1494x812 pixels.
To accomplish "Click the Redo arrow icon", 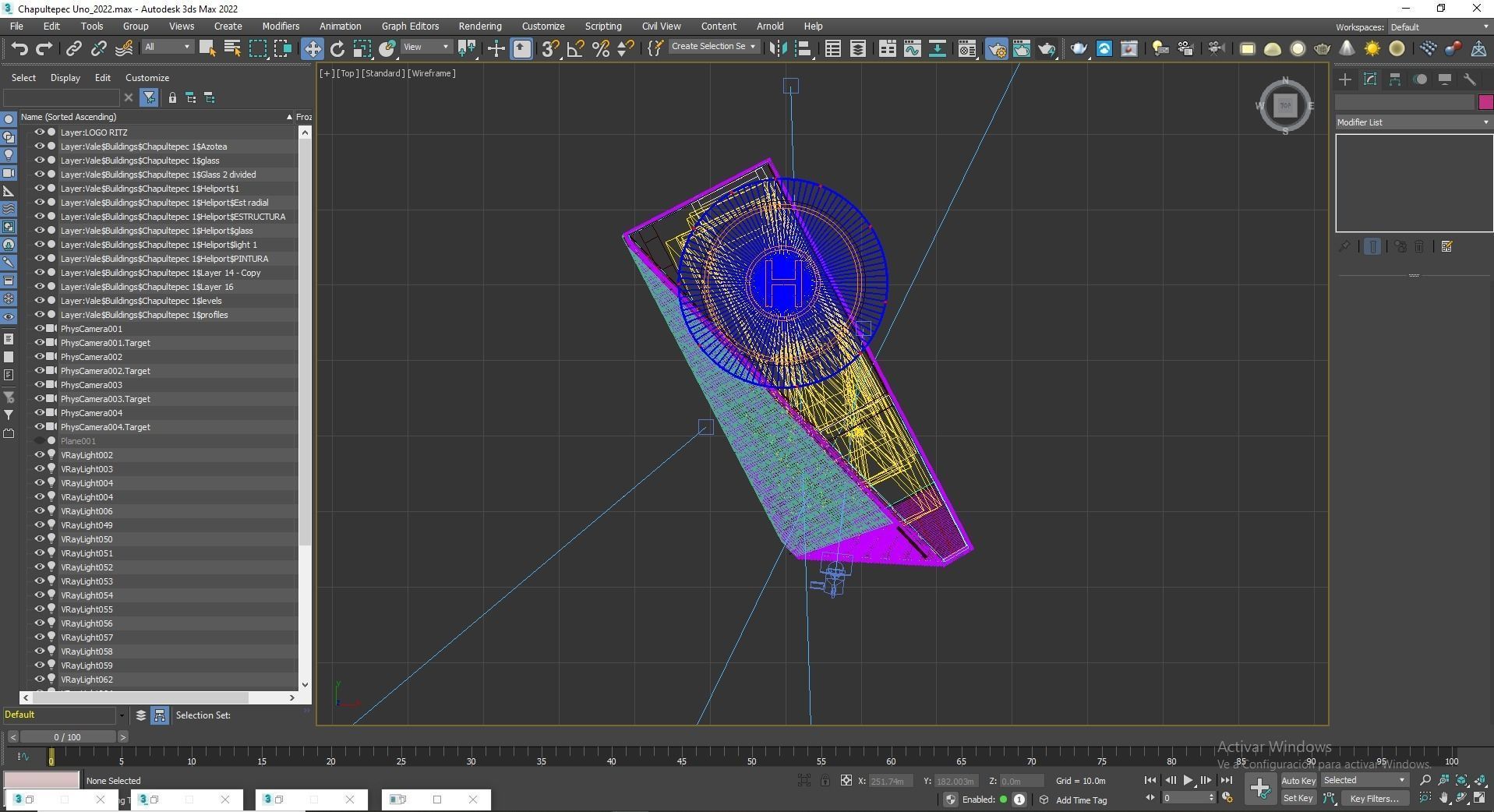I will click(x=44, y=48).
